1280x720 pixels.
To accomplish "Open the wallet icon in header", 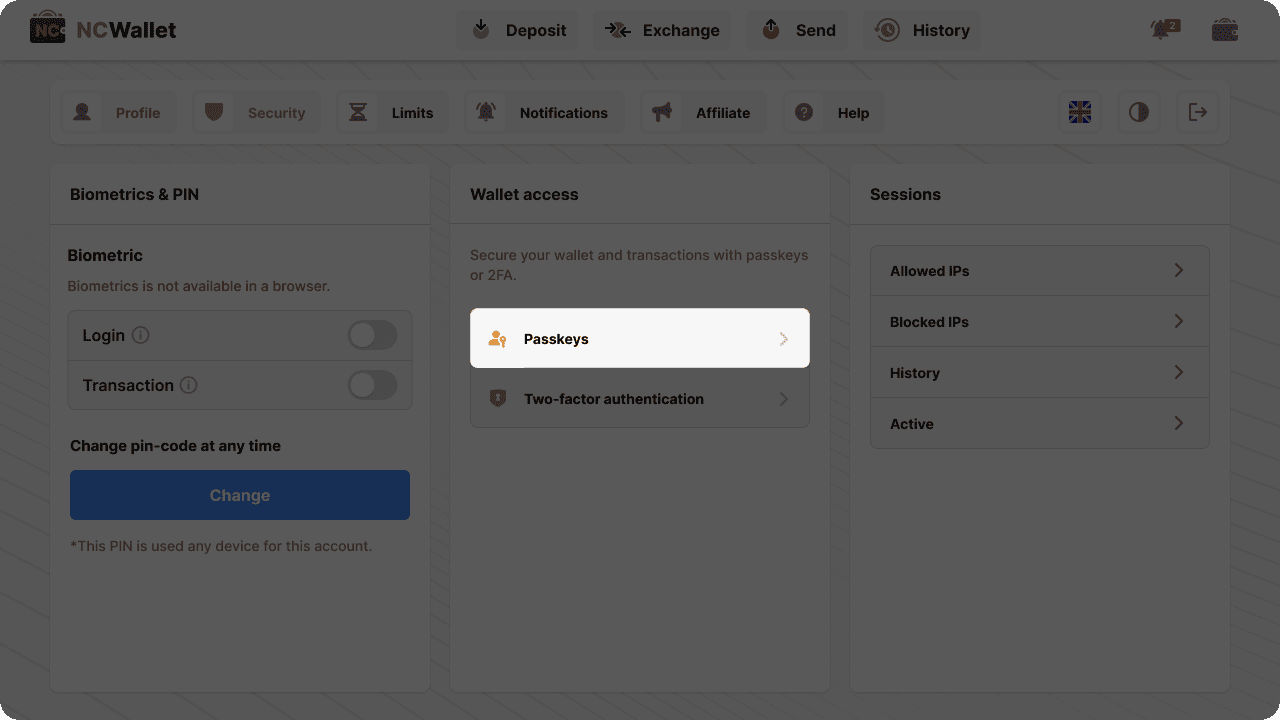I will tap(1224, 30).
